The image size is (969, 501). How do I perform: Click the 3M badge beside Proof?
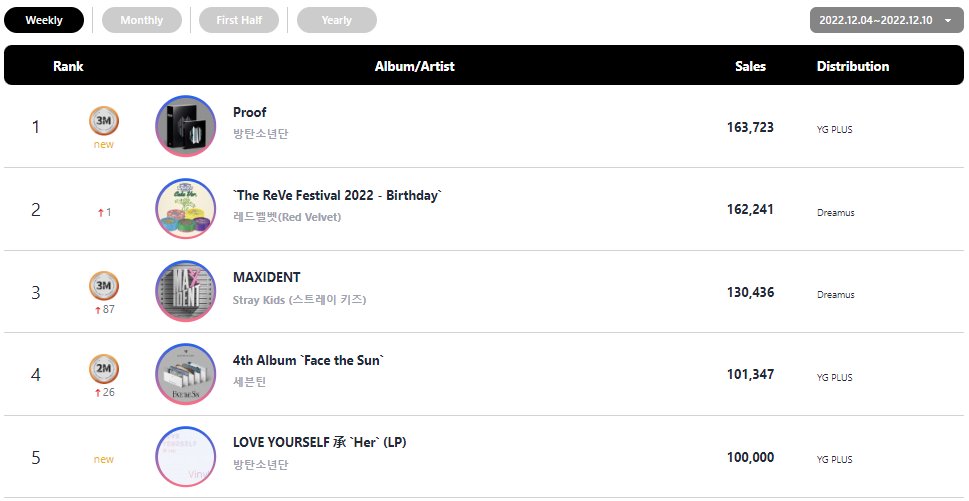click(104, 121)
